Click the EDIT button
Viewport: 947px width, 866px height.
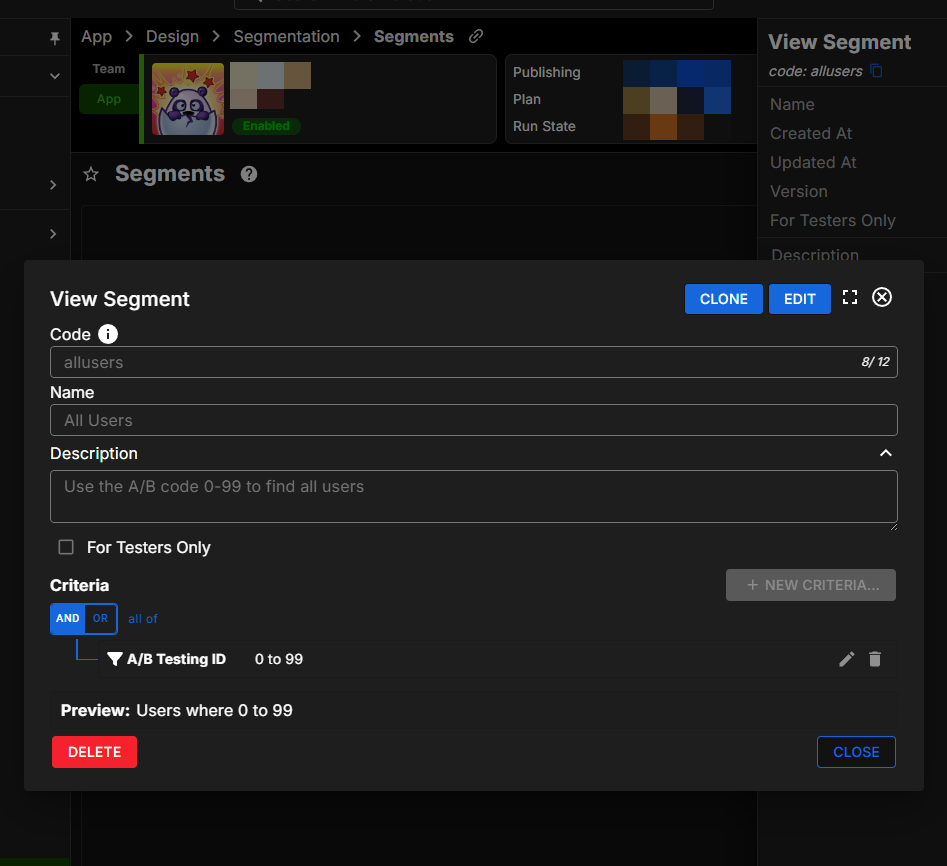(x=800, y=299)
